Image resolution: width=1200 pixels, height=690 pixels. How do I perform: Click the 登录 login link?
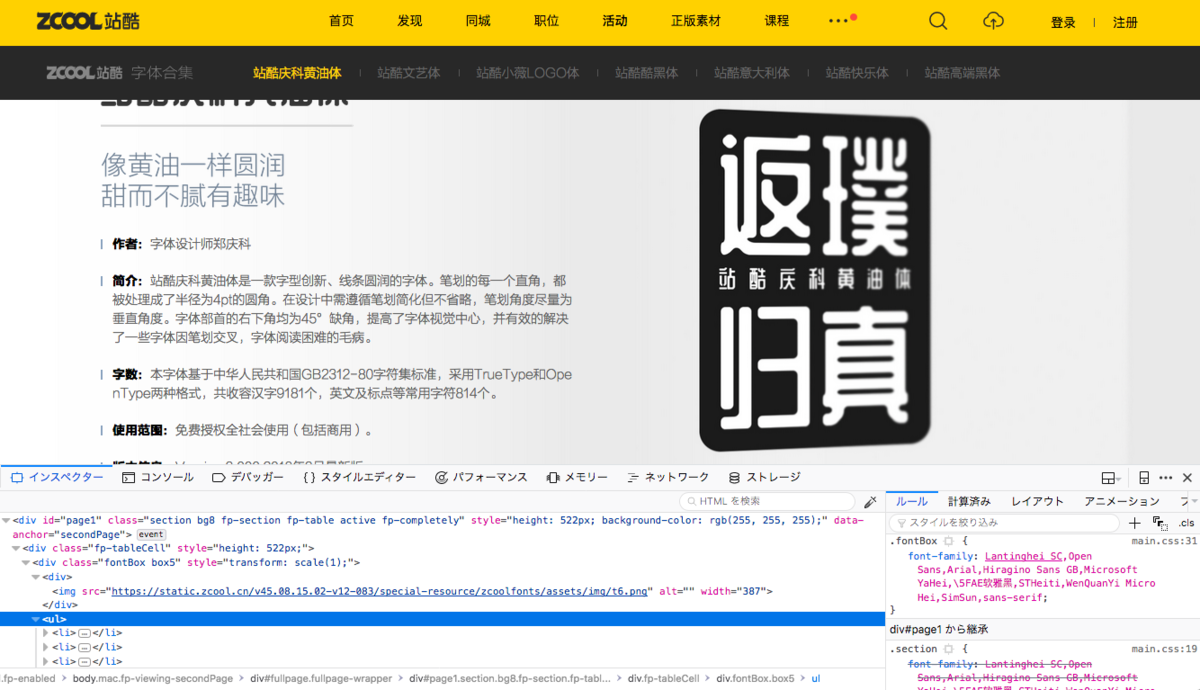(1063, 22)
